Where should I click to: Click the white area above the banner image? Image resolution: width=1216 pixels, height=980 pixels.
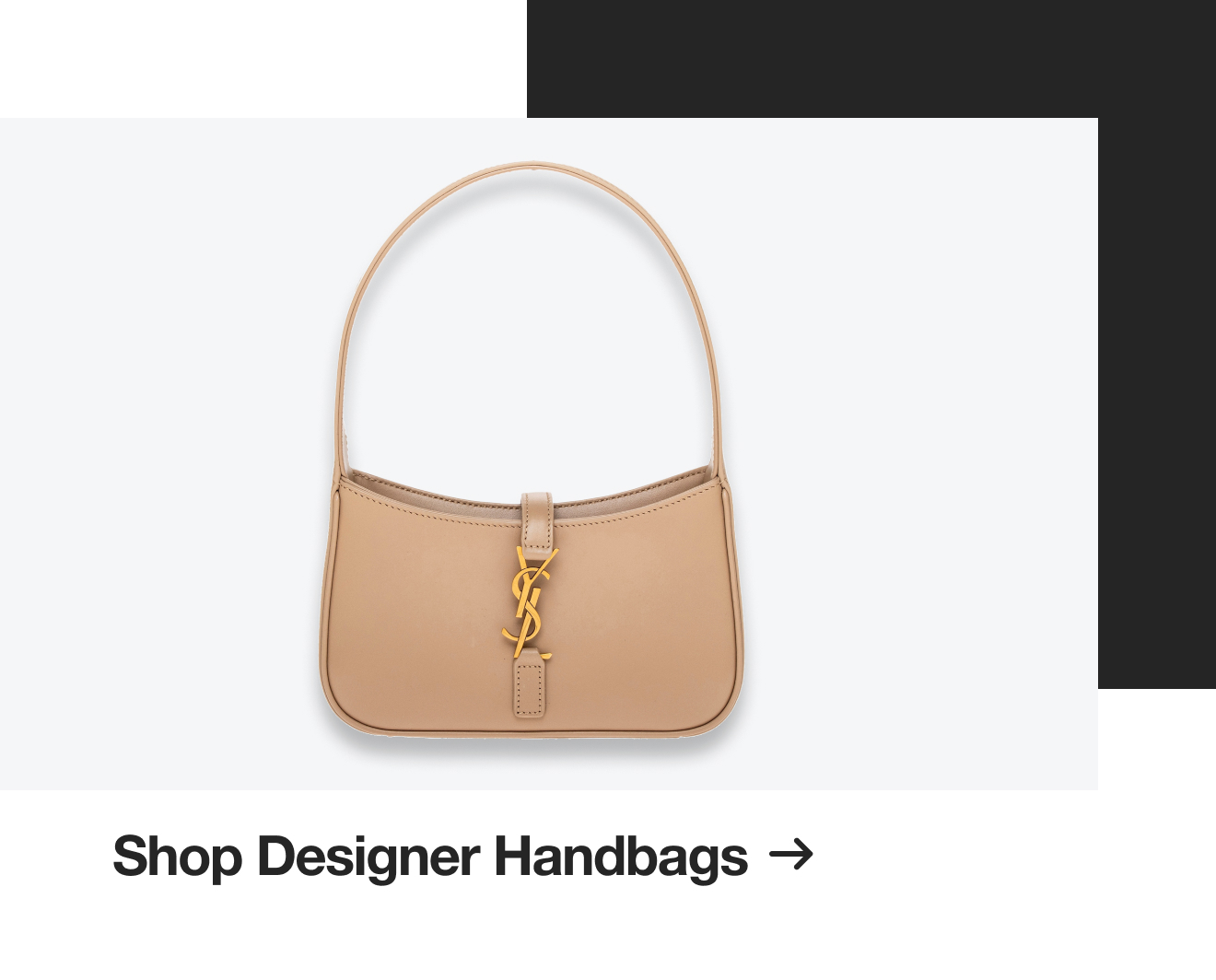click(263, 59)
